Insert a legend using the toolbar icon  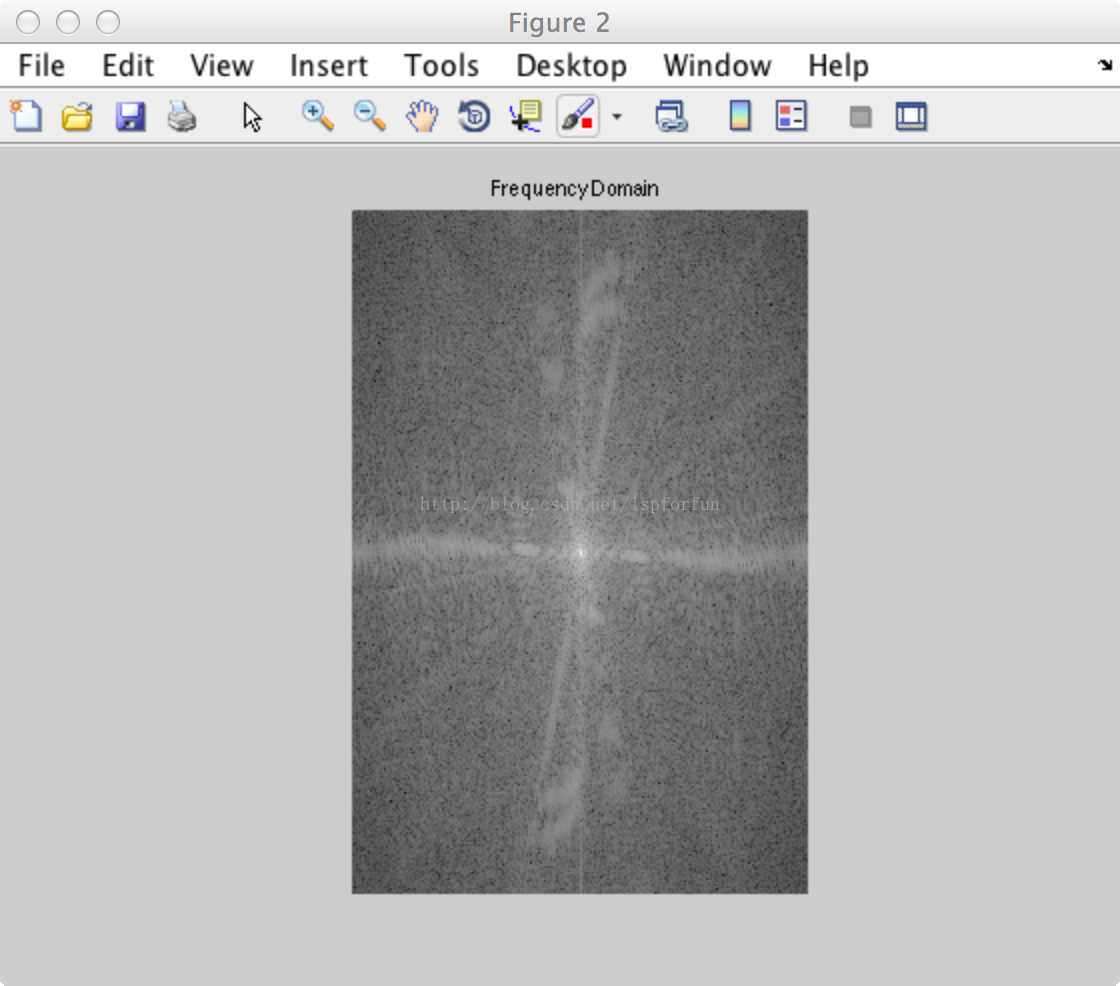coord(791,116)
